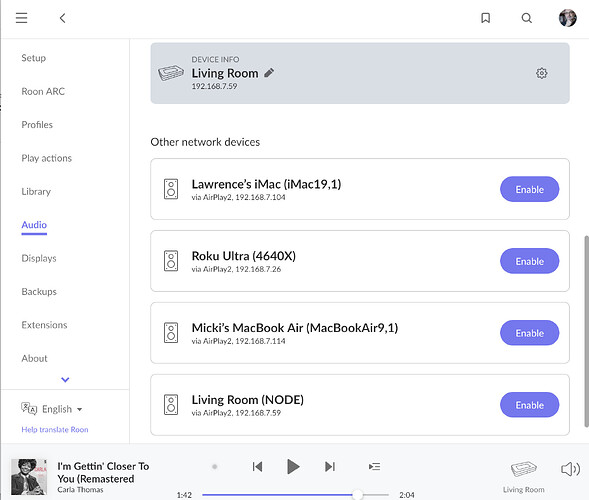The width and height of the screenshot is (589, 500).
Task: Enable the Roku Ultra (4640X) device
Action: tap(529, 261)
